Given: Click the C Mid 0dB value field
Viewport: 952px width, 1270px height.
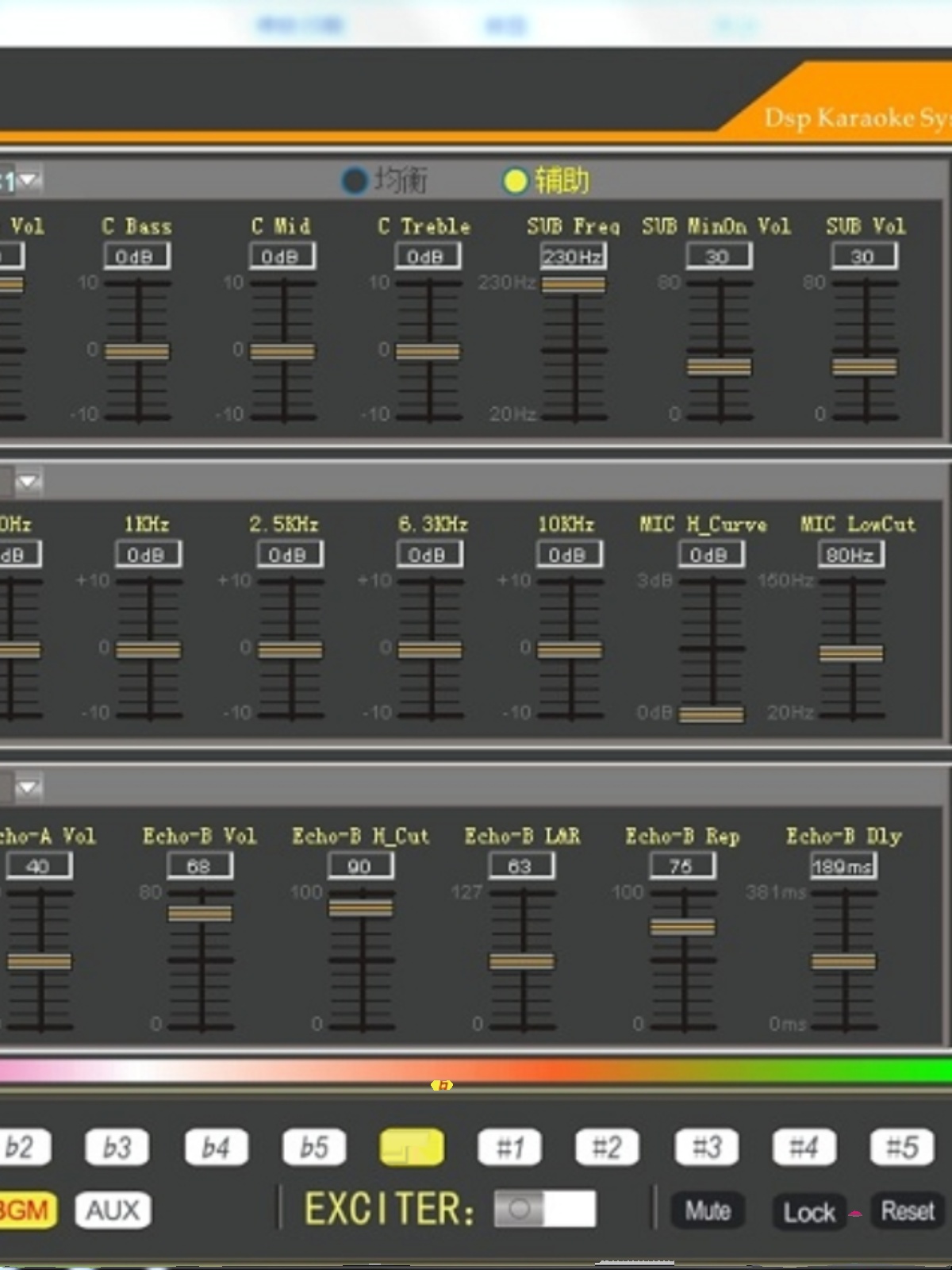Looking at the screenshot, I should click(282, 256).
